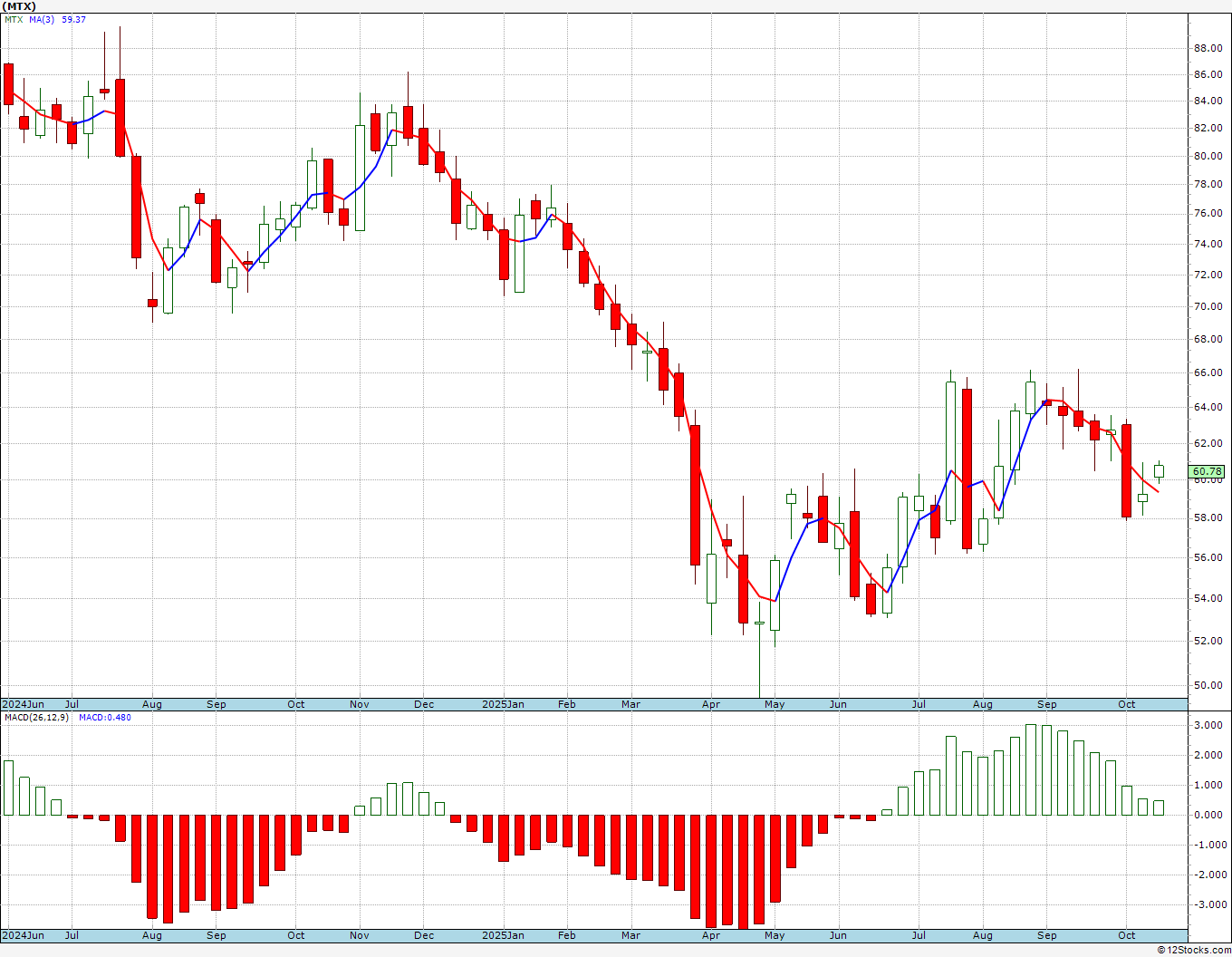The height and width of the screenshot is (957, 1232).
Task: Click 2025Jan on the MACD panel time axis
Action: [x=503, y=935]
